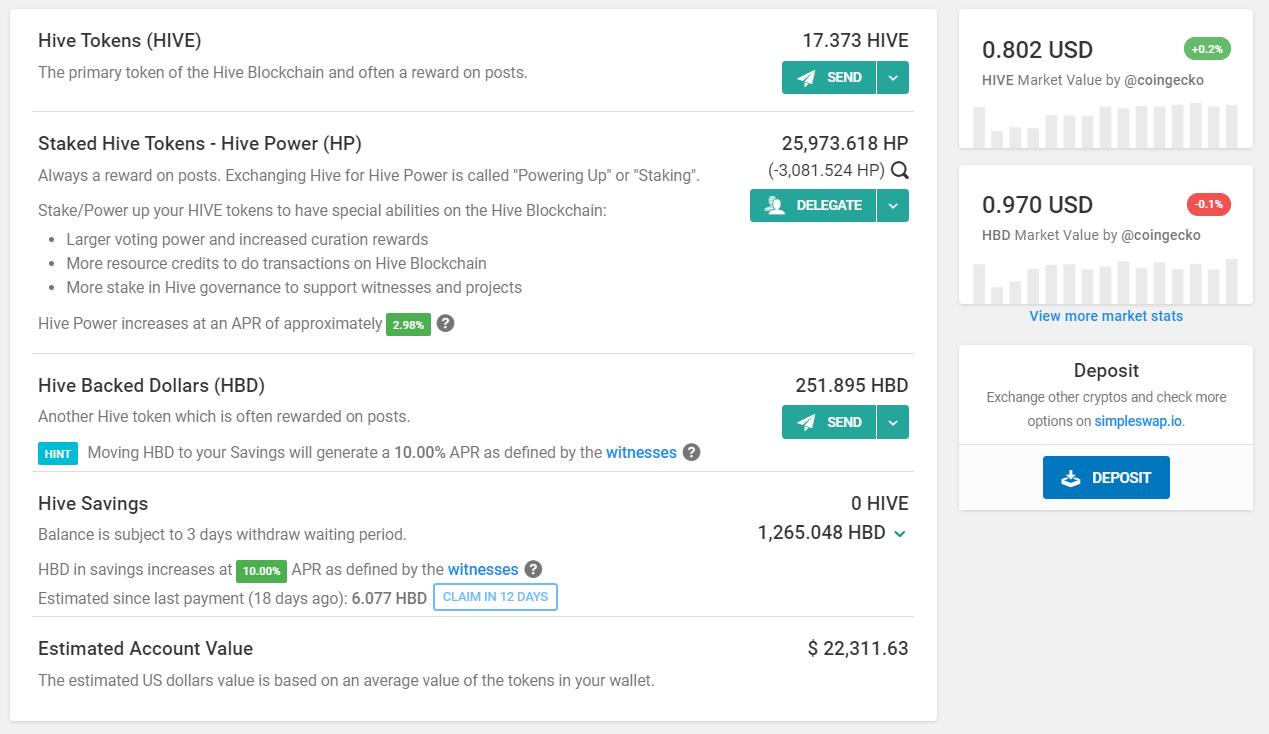The width and height of the screenshot is (1269, 734).
Task: Click the DELEGATE button for Hive Power
Action: point(813,205)
